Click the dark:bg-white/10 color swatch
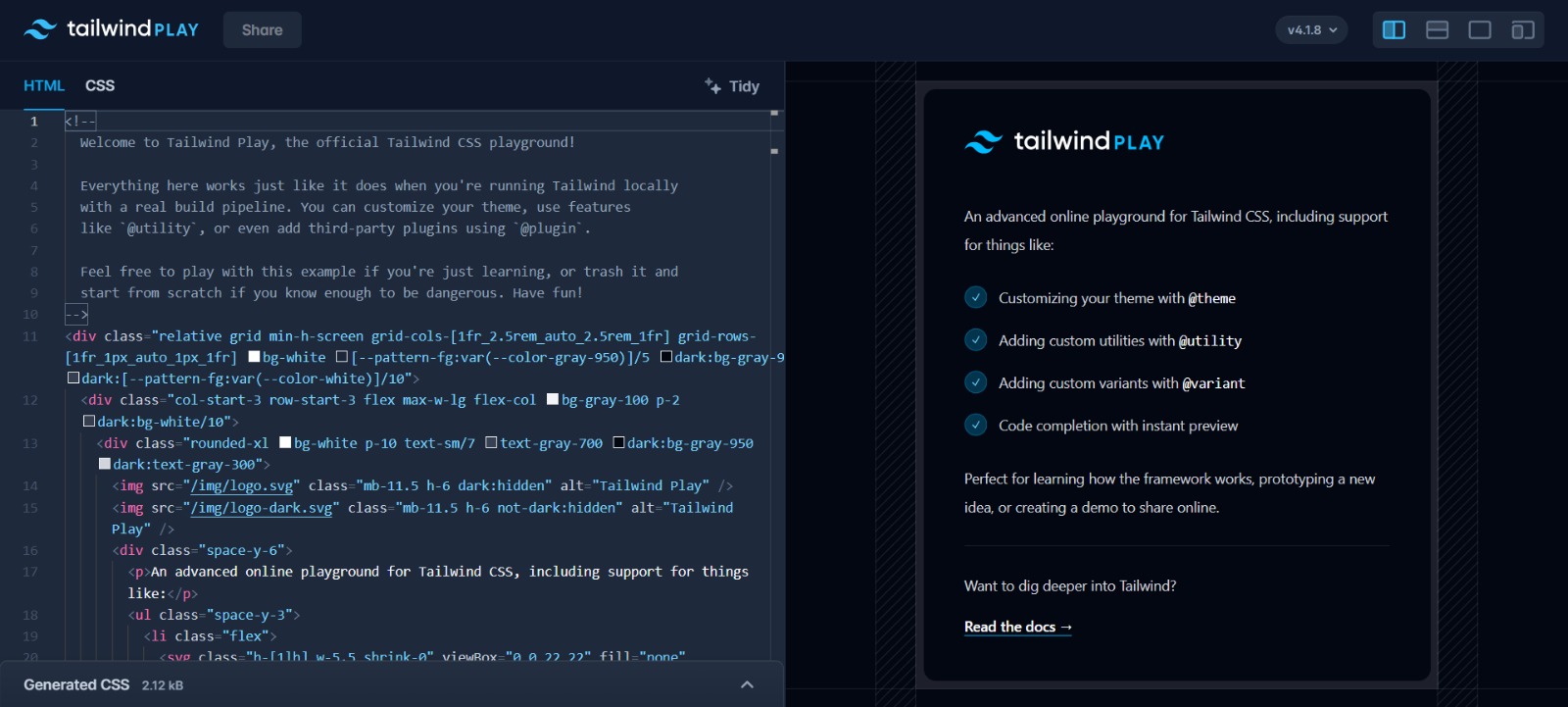 coord(89,421)
